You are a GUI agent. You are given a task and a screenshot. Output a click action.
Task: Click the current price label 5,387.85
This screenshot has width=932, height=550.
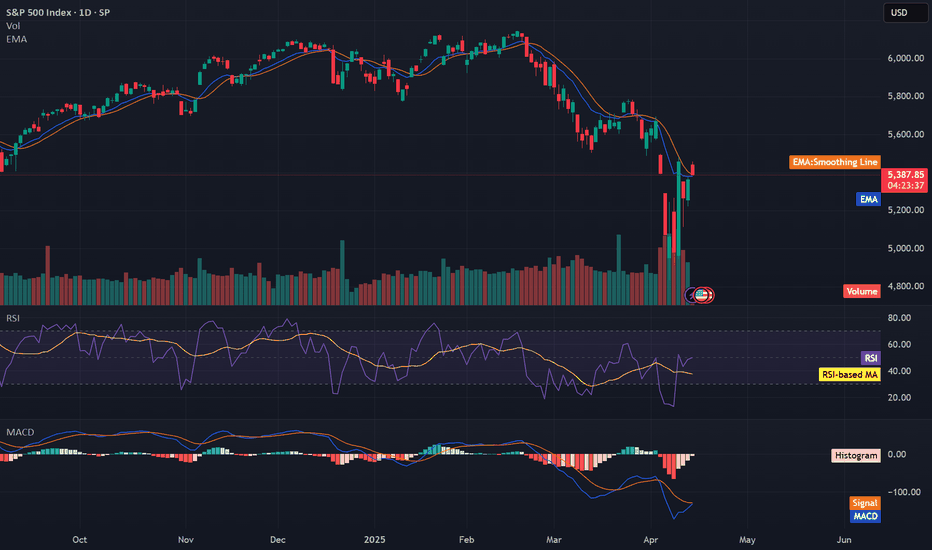(905, 174)
